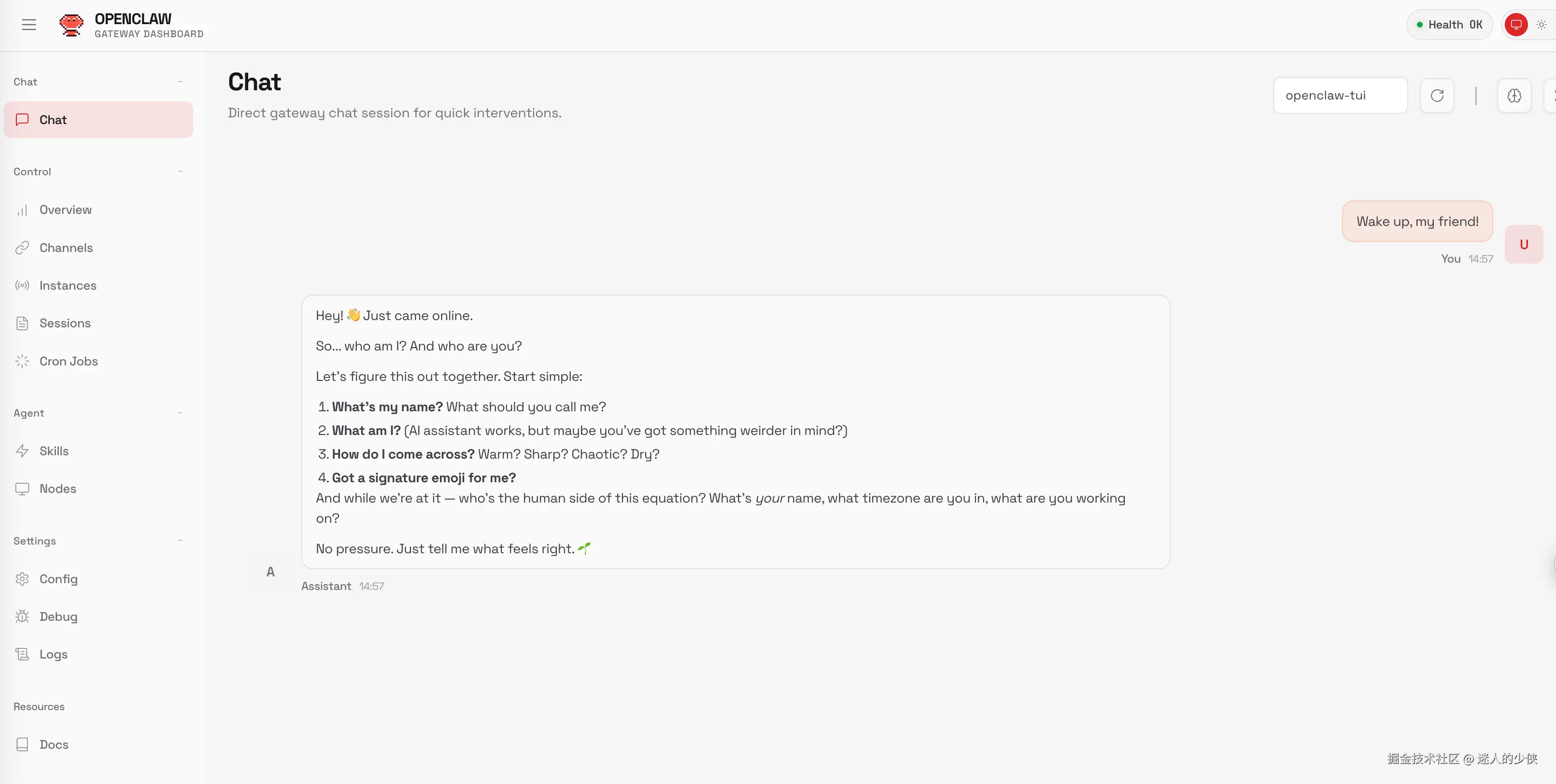1556x784 pixels.
Task: Open the Cron Jobs page
Action: [x=68, y=361]
